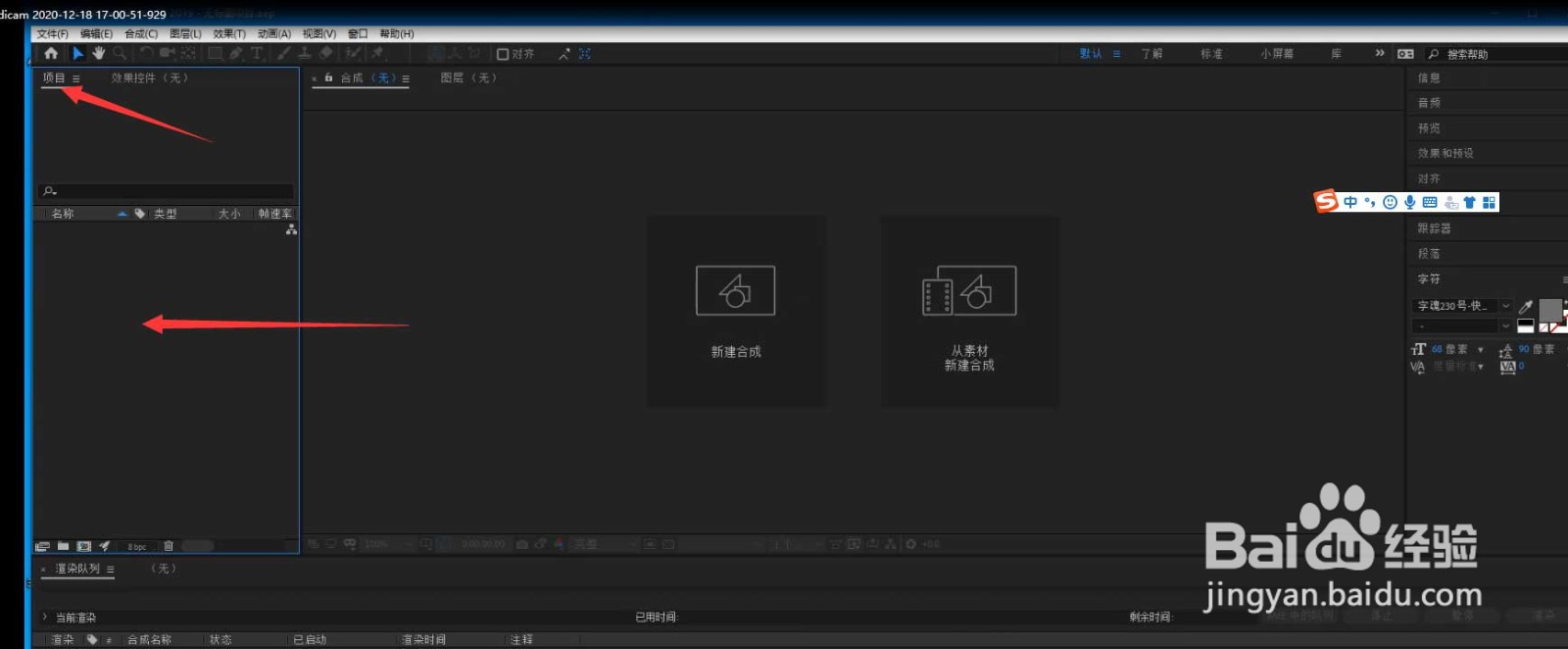Viewport: 1568px width, 649px height.
Task: Select the Pen tool
Action: [x=236, y=53]
